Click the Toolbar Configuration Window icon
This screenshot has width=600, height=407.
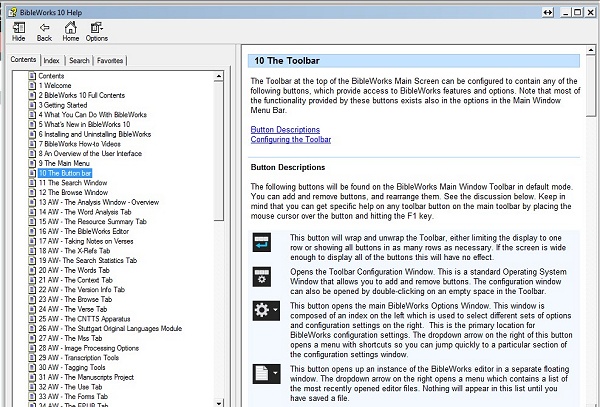pyautogui.click(x=262, y=277)
